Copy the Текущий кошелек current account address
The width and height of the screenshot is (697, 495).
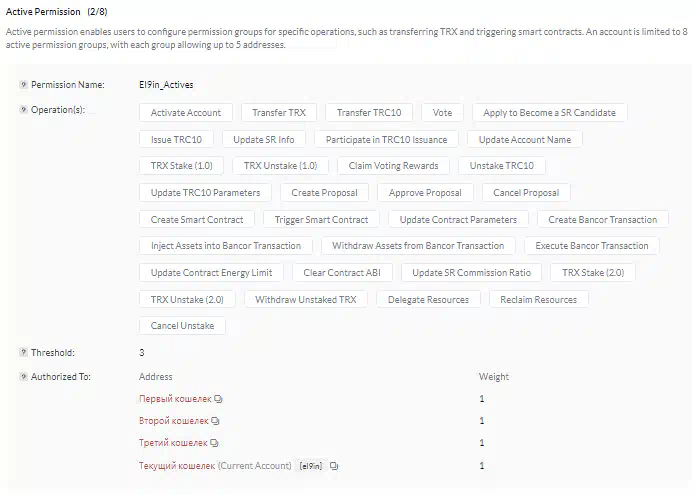[x=334, y=466]
